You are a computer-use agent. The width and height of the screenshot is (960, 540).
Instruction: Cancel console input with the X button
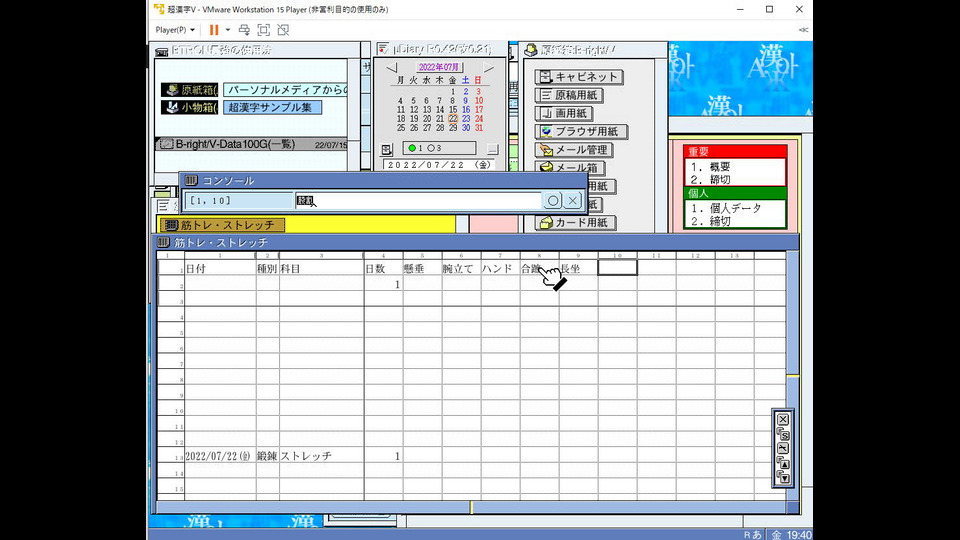point(572,200)
